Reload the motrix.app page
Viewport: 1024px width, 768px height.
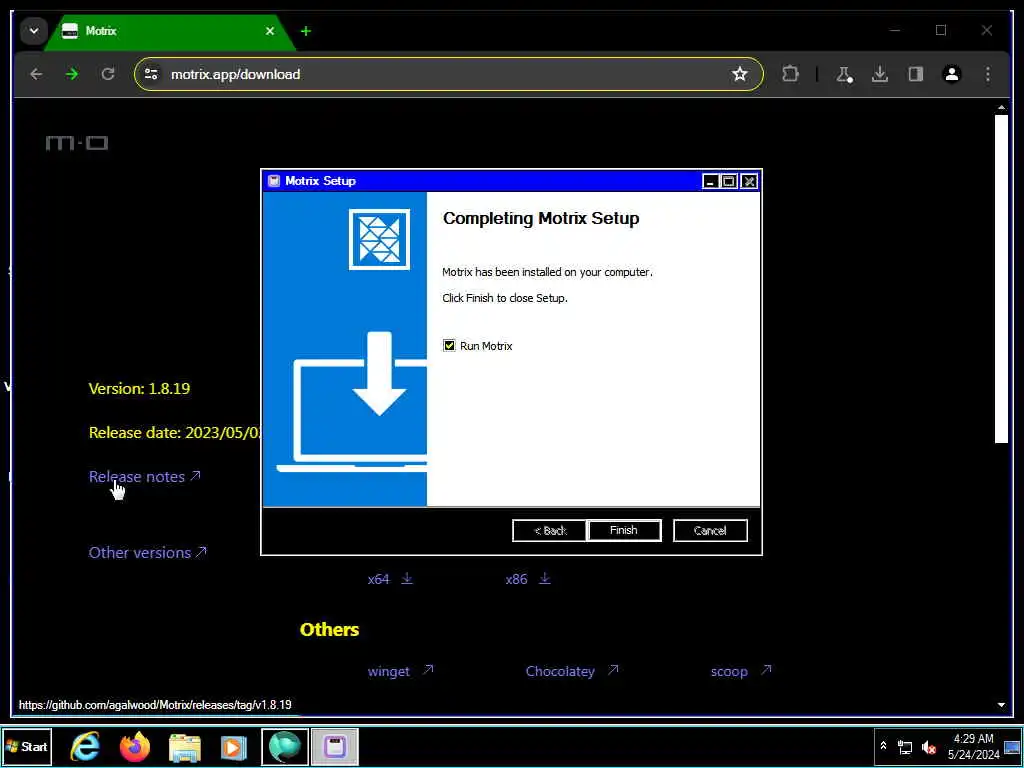click(x=108, y=74)
